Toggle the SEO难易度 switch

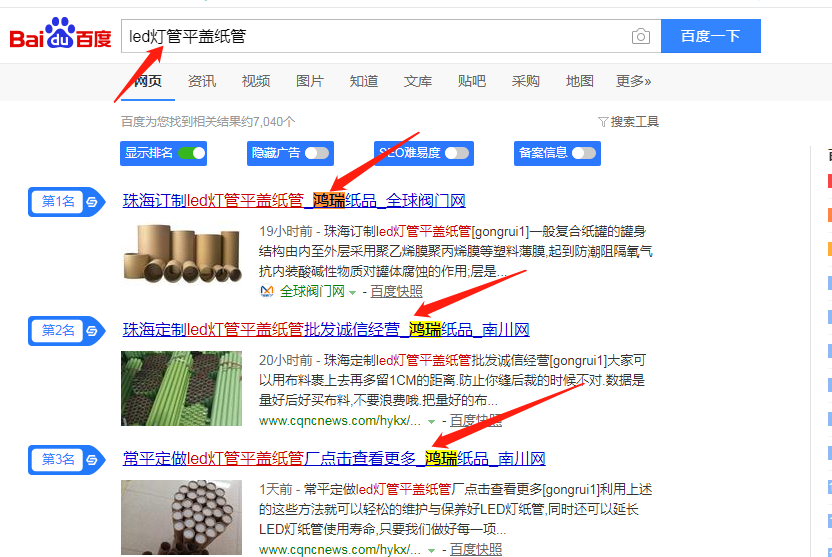(x=457, y=153)
